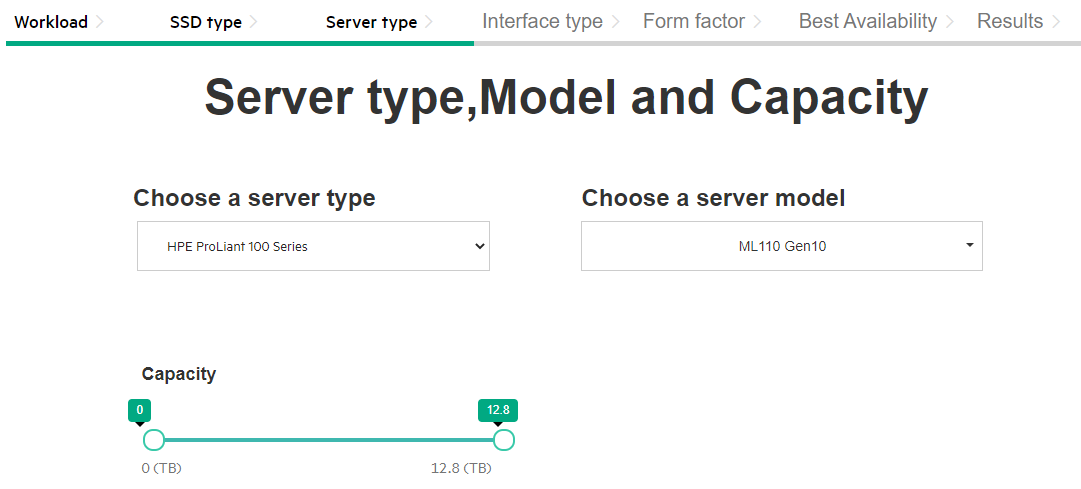Click the chevron arrow after SSD type
1081x489 pixels.
254,22
